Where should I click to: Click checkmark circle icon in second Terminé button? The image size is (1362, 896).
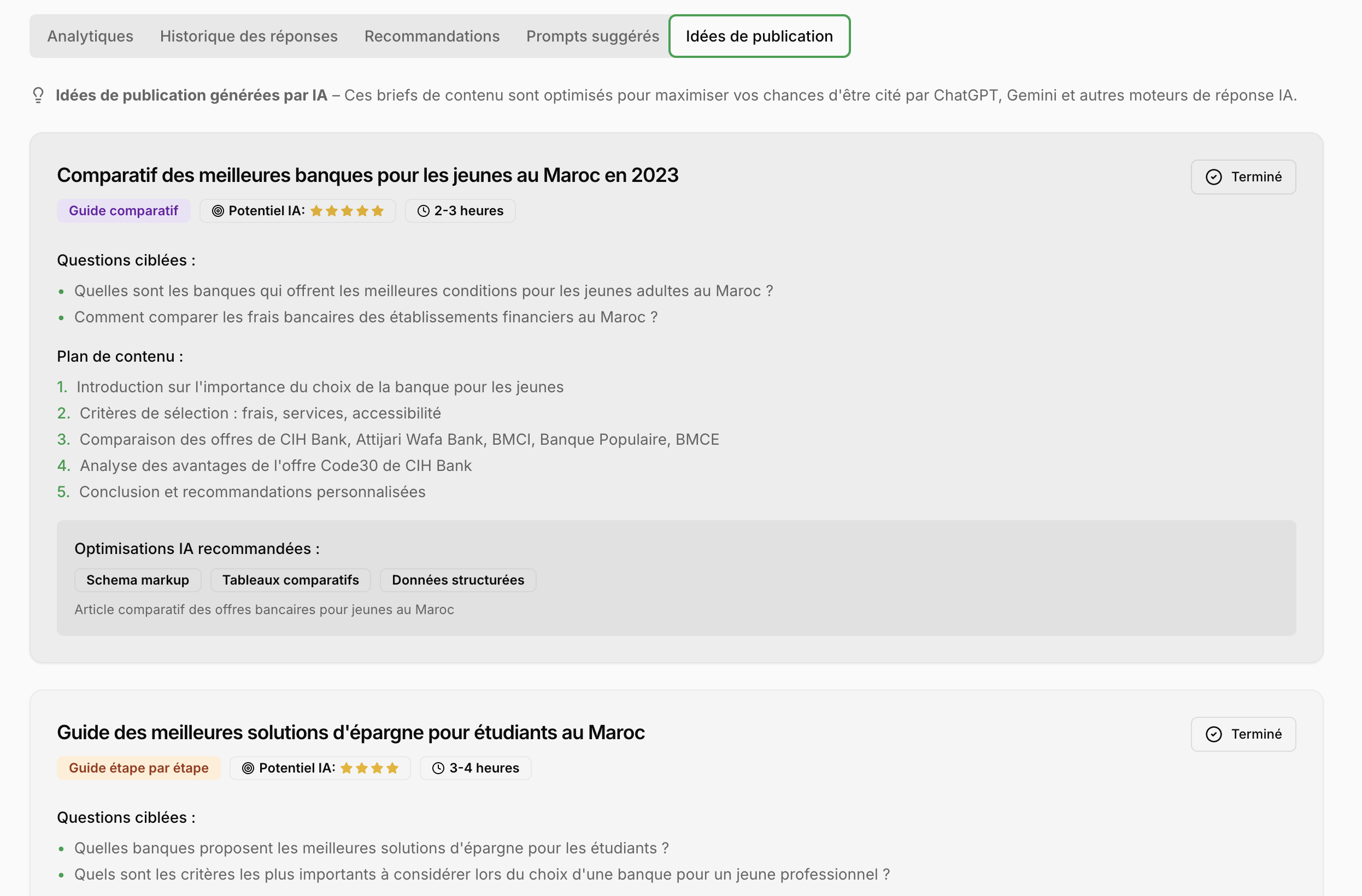click(1213, 734)
